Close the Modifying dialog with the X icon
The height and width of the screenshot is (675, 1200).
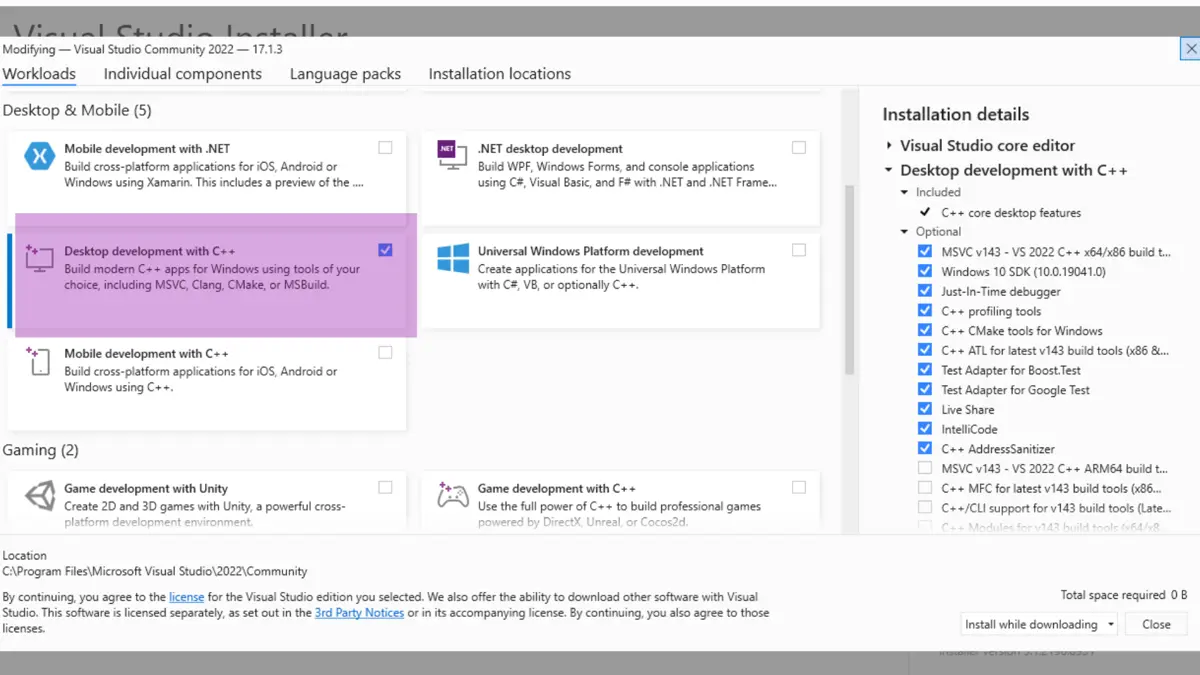point(1190,48)
